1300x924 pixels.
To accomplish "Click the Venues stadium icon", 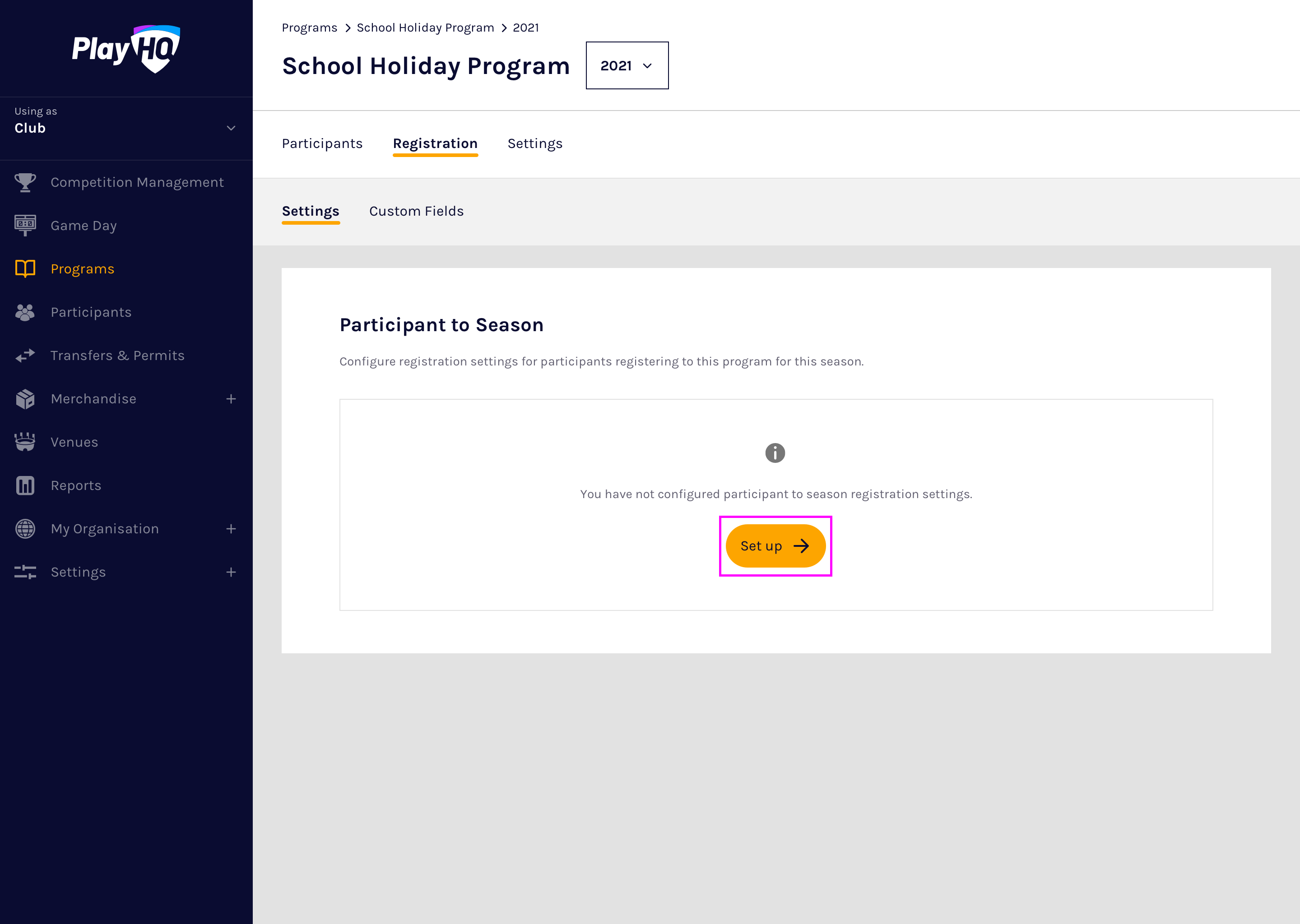I will (x=25, y=442).
